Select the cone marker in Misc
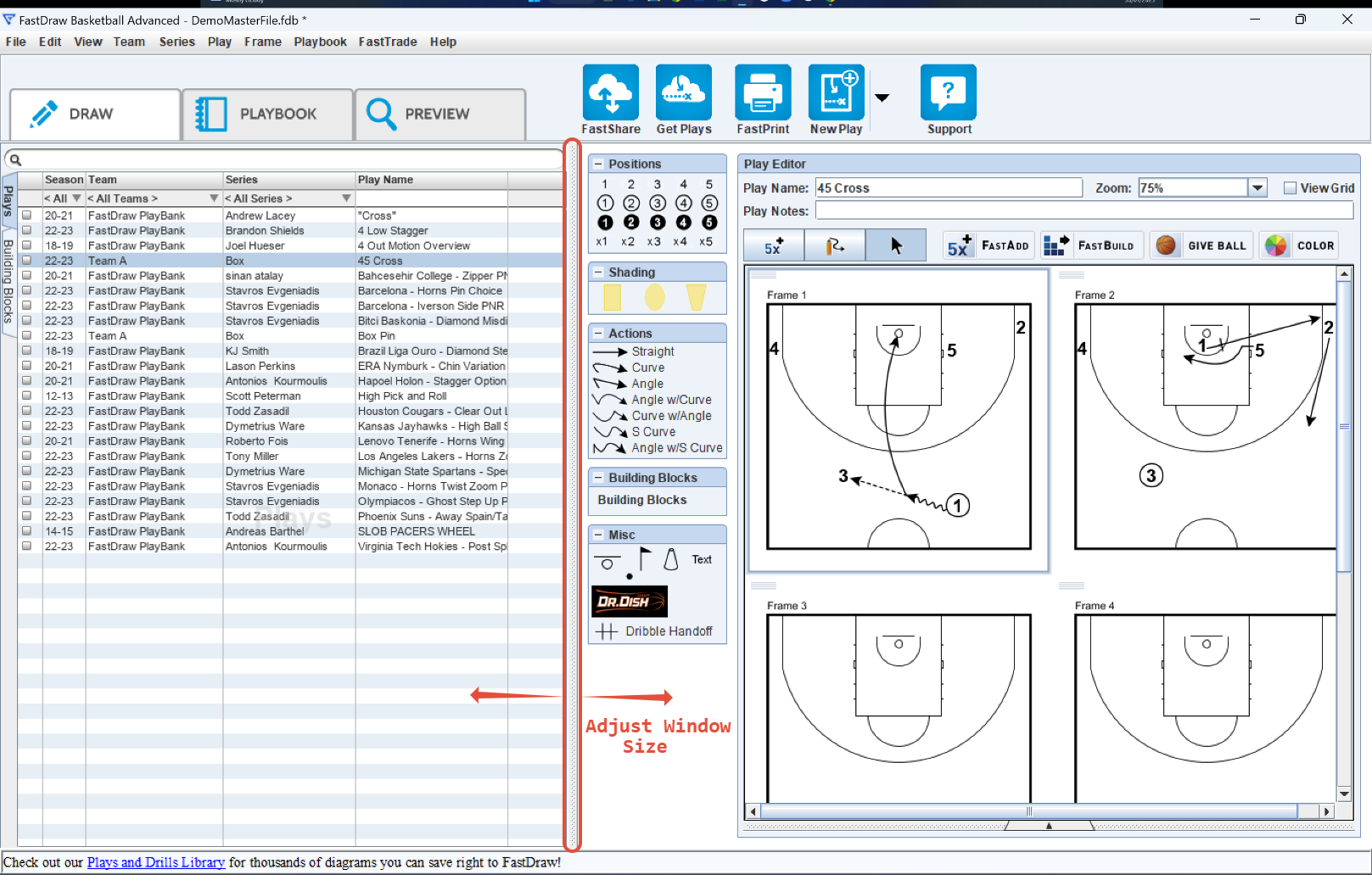Image resolution: width=1372 pixels, height=875 pixels. (671, 559)
